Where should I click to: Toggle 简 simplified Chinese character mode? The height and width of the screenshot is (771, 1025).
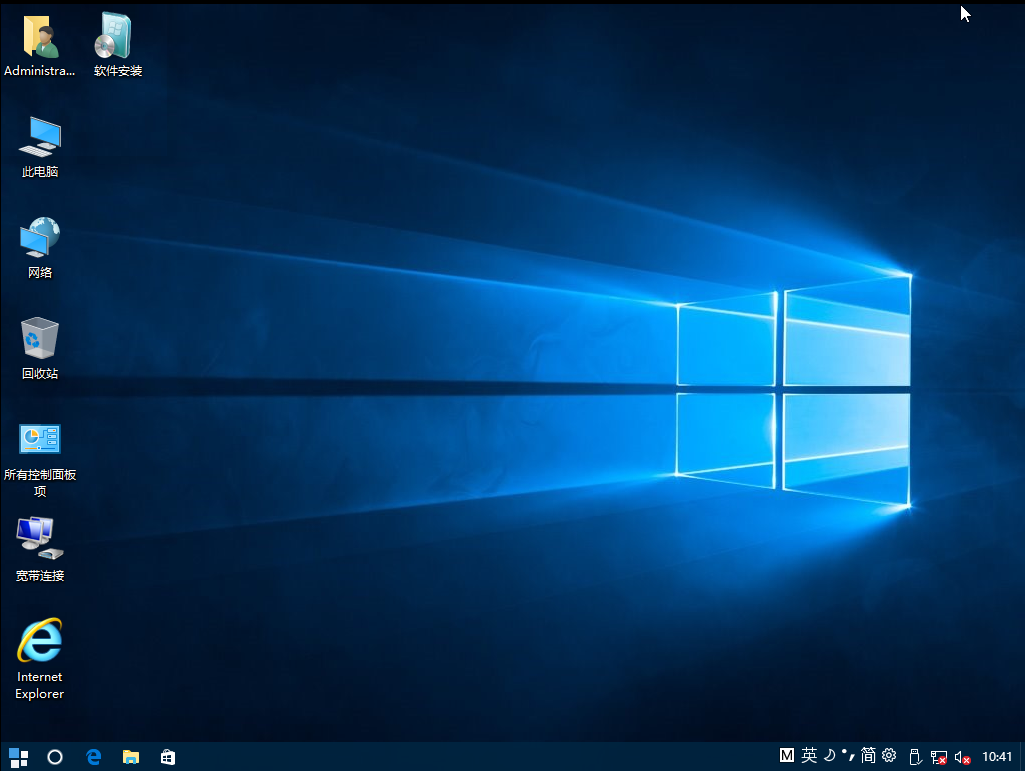(x=868, y=756)
